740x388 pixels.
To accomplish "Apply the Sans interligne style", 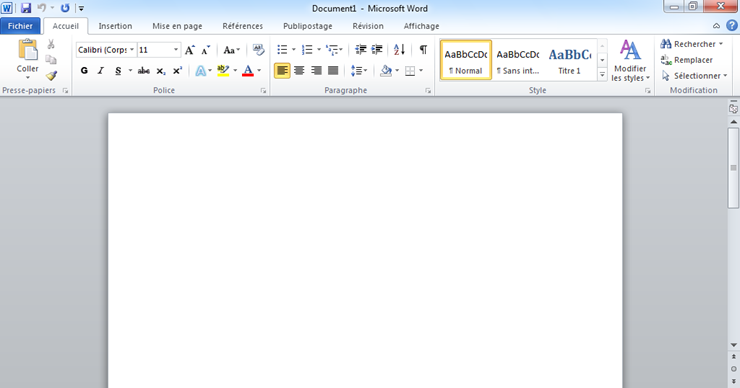I will [x=518, y=60].
